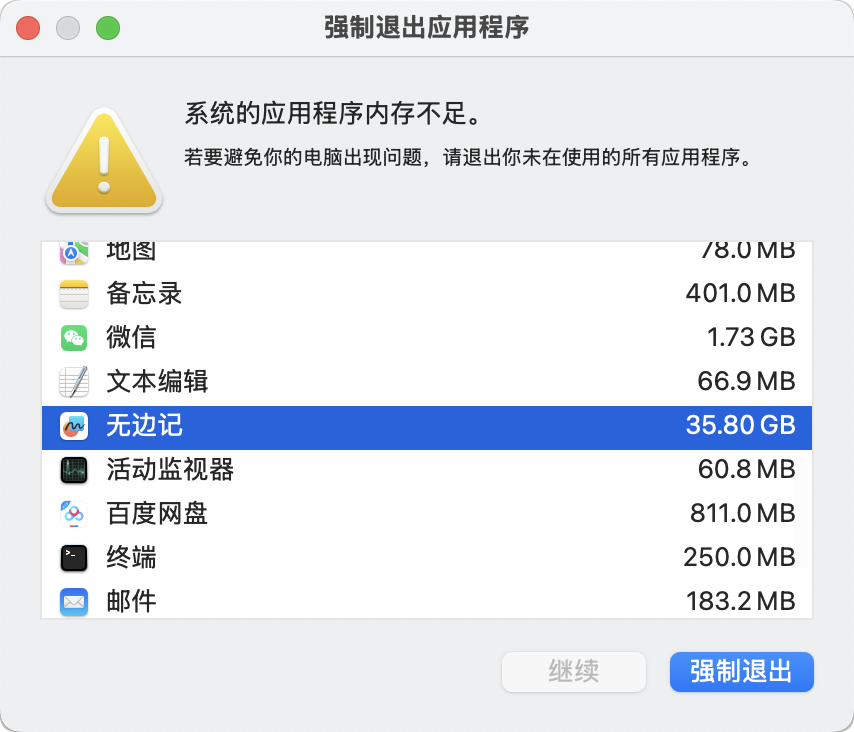
Task: Pick 活动监视器 from the list
Action: coord(170,469)
